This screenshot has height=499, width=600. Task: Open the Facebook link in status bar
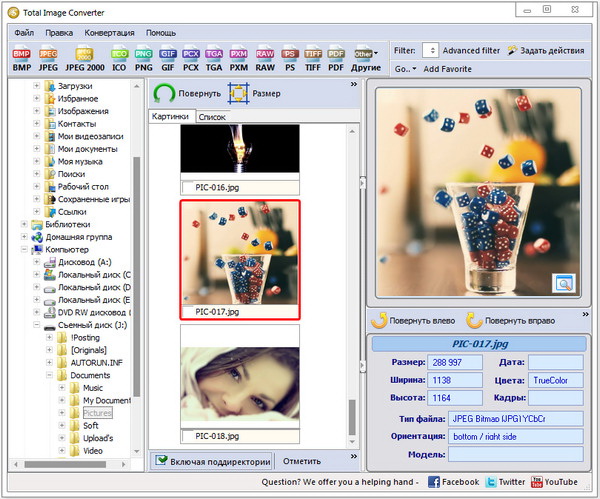(460, 482)
